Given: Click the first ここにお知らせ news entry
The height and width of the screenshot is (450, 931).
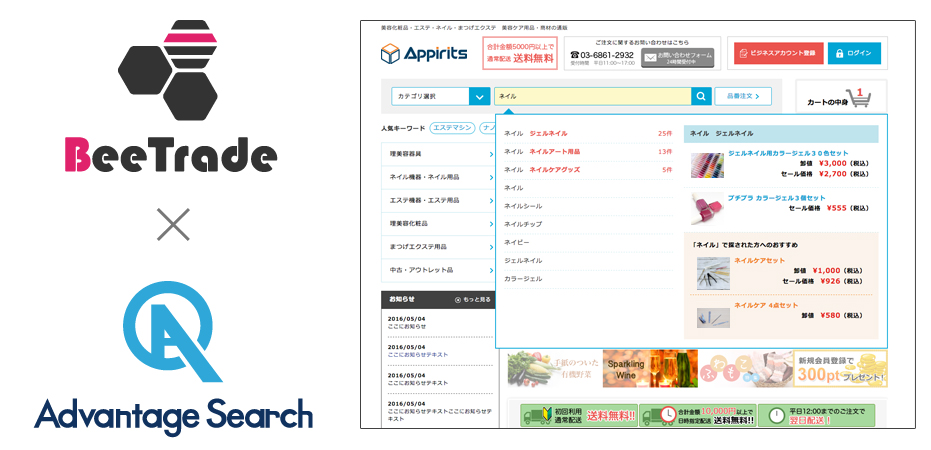Looking at the screenshot, I should click(407, 326).
